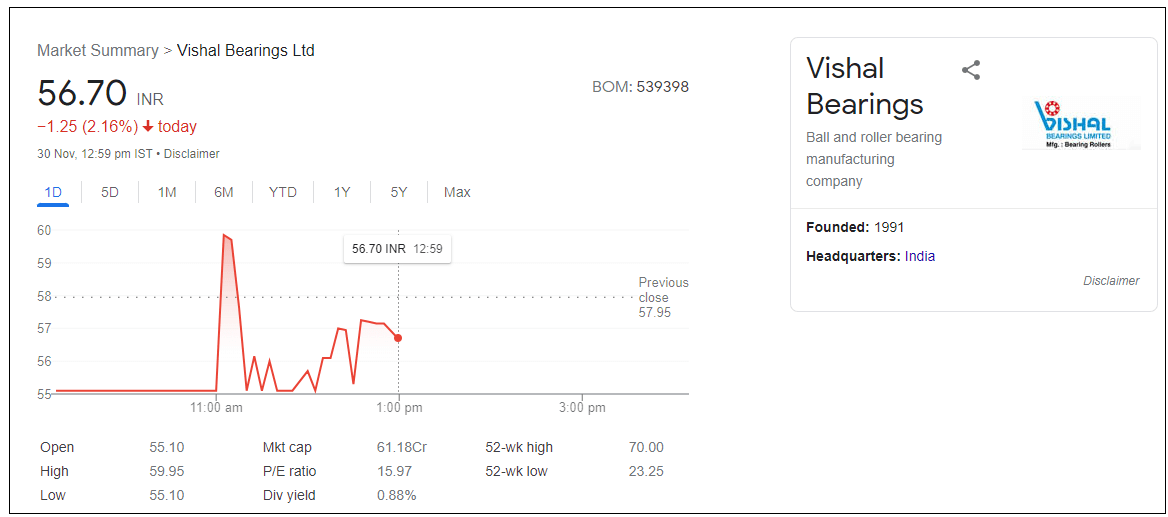Click the Disclaimer link in the company card

coord(1111,281)
